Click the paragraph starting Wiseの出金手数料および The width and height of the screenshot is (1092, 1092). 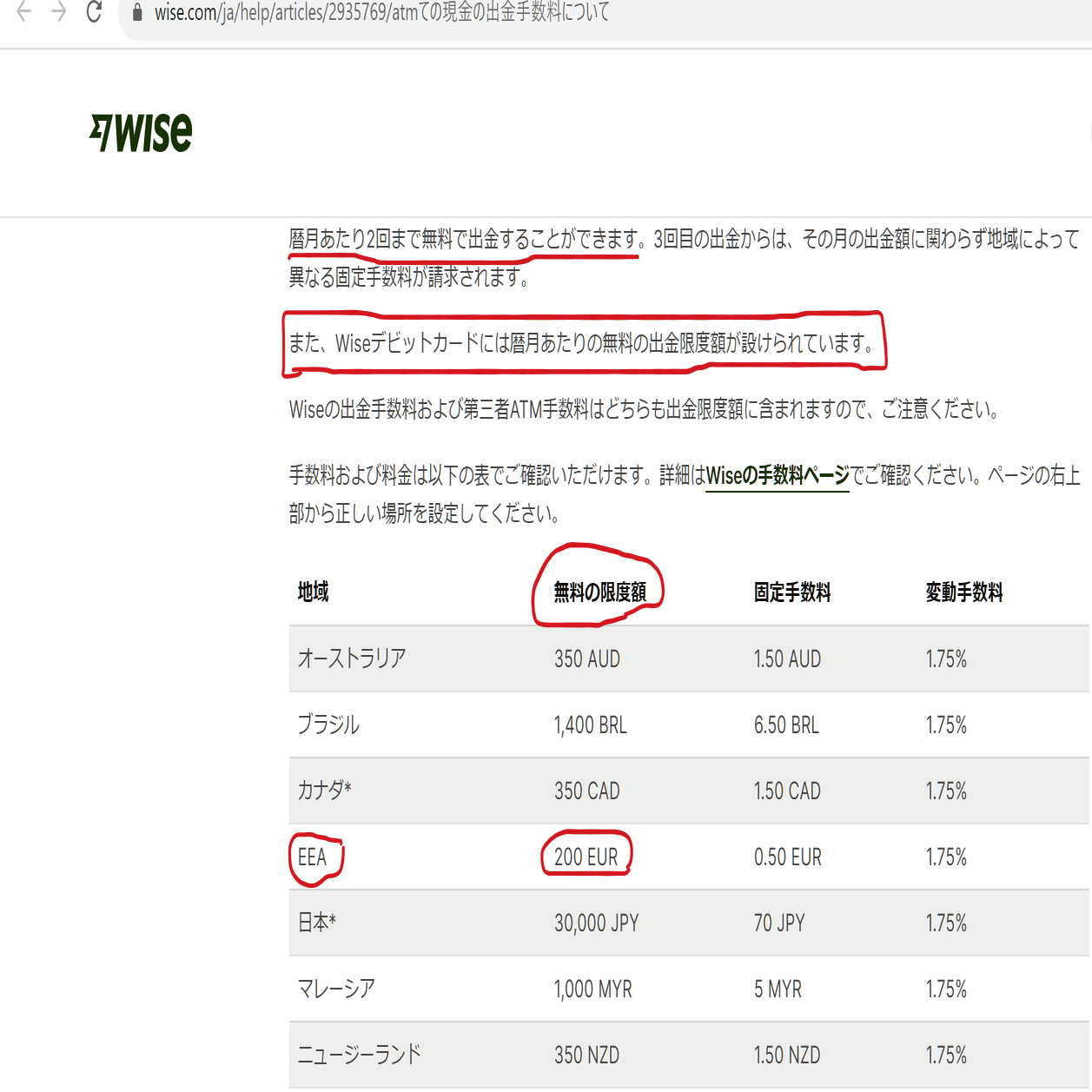click(x=645, y=409)
